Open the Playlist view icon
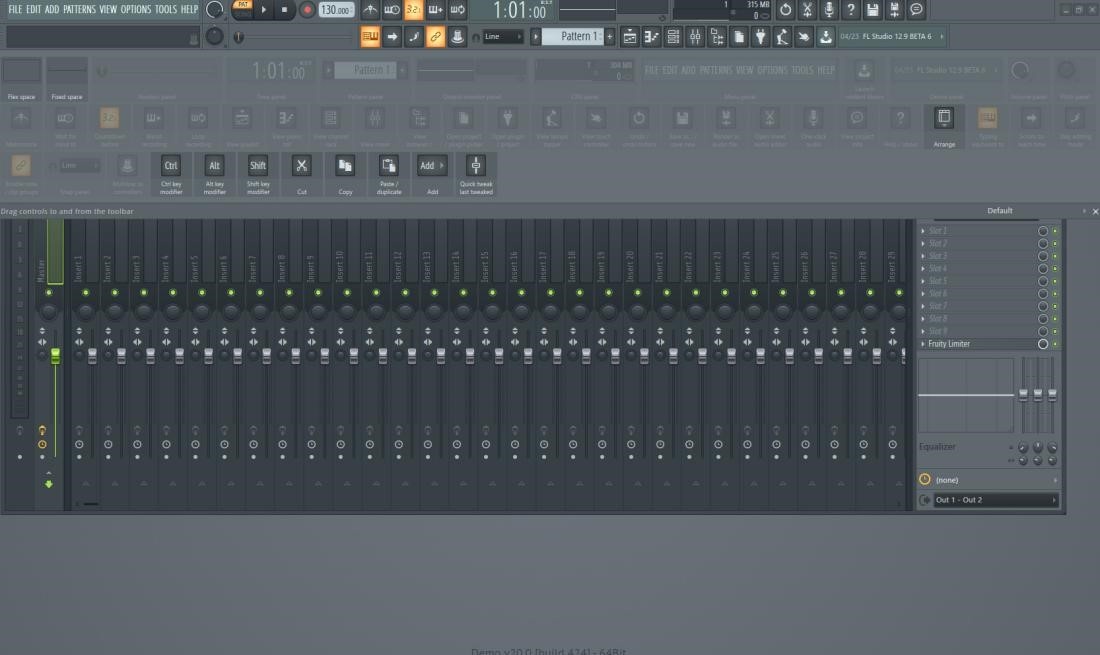Screen dimensions: 1100x655 tap(628, 35)
